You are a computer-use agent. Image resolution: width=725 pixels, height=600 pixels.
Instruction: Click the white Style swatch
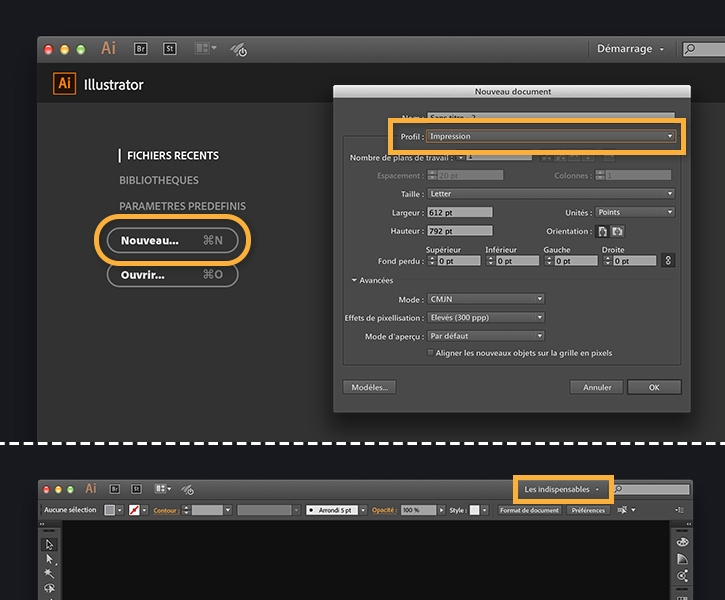[474, 510]
